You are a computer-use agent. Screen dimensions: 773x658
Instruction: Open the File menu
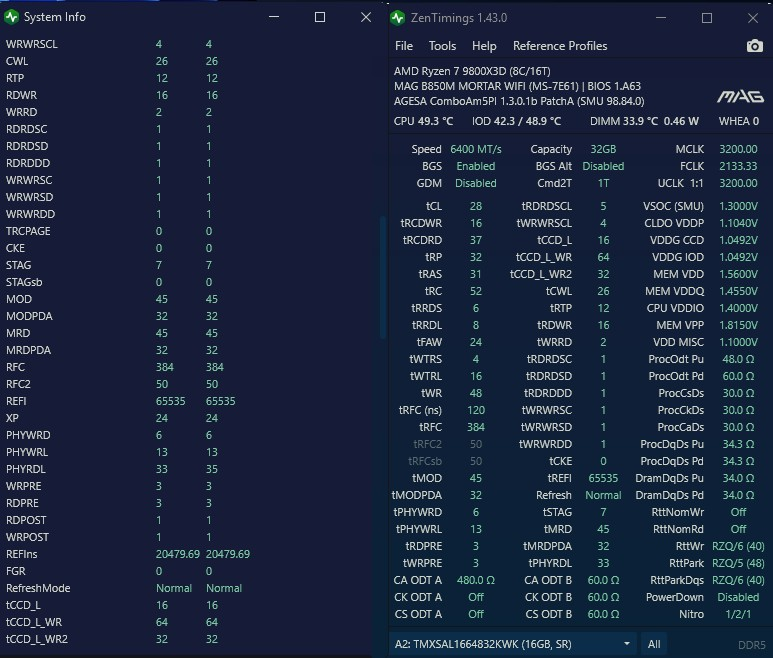[404, 46]
